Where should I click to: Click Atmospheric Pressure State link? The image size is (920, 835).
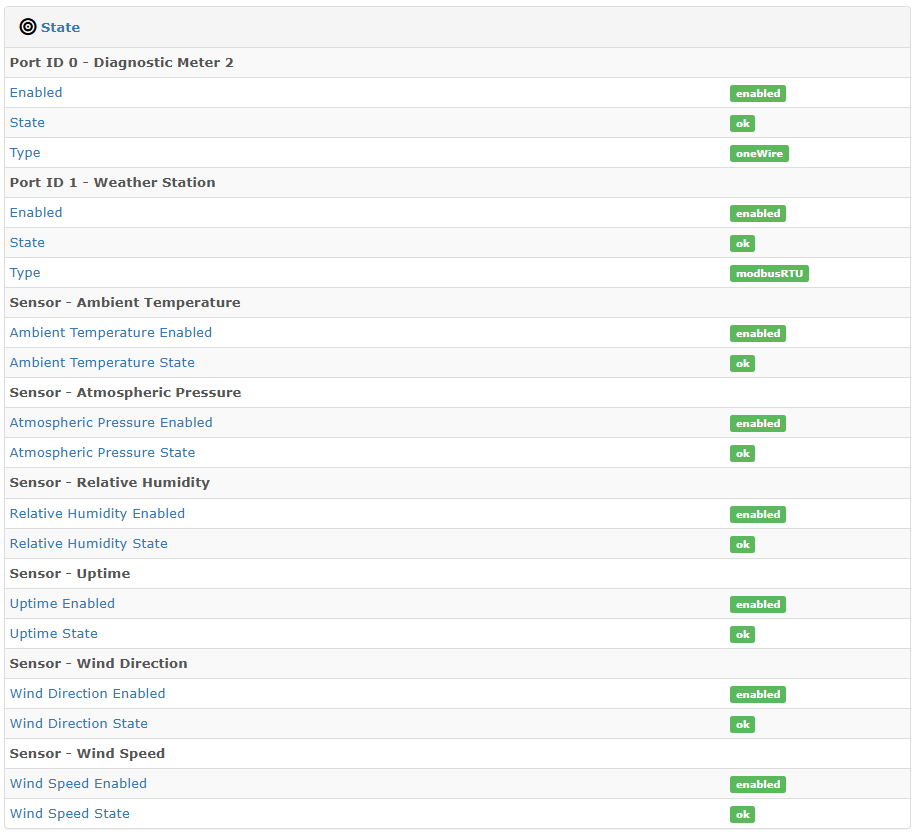(x=102, y=453)
